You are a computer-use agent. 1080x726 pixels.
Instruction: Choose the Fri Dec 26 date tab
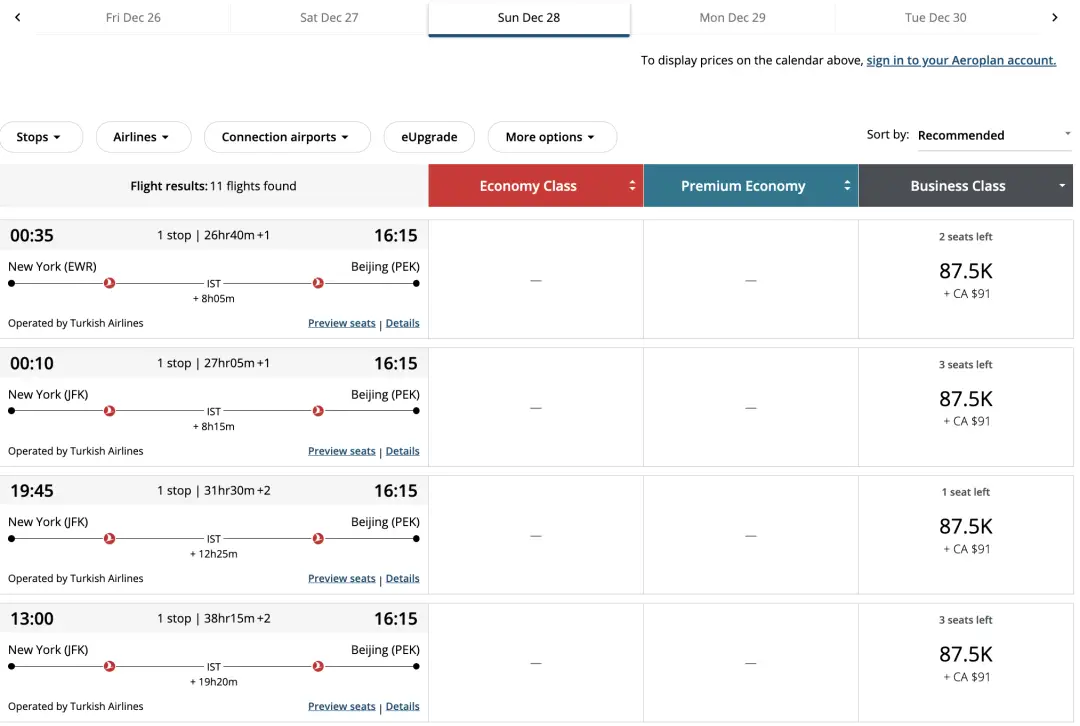pyautogui.click(x=133, y=18)
